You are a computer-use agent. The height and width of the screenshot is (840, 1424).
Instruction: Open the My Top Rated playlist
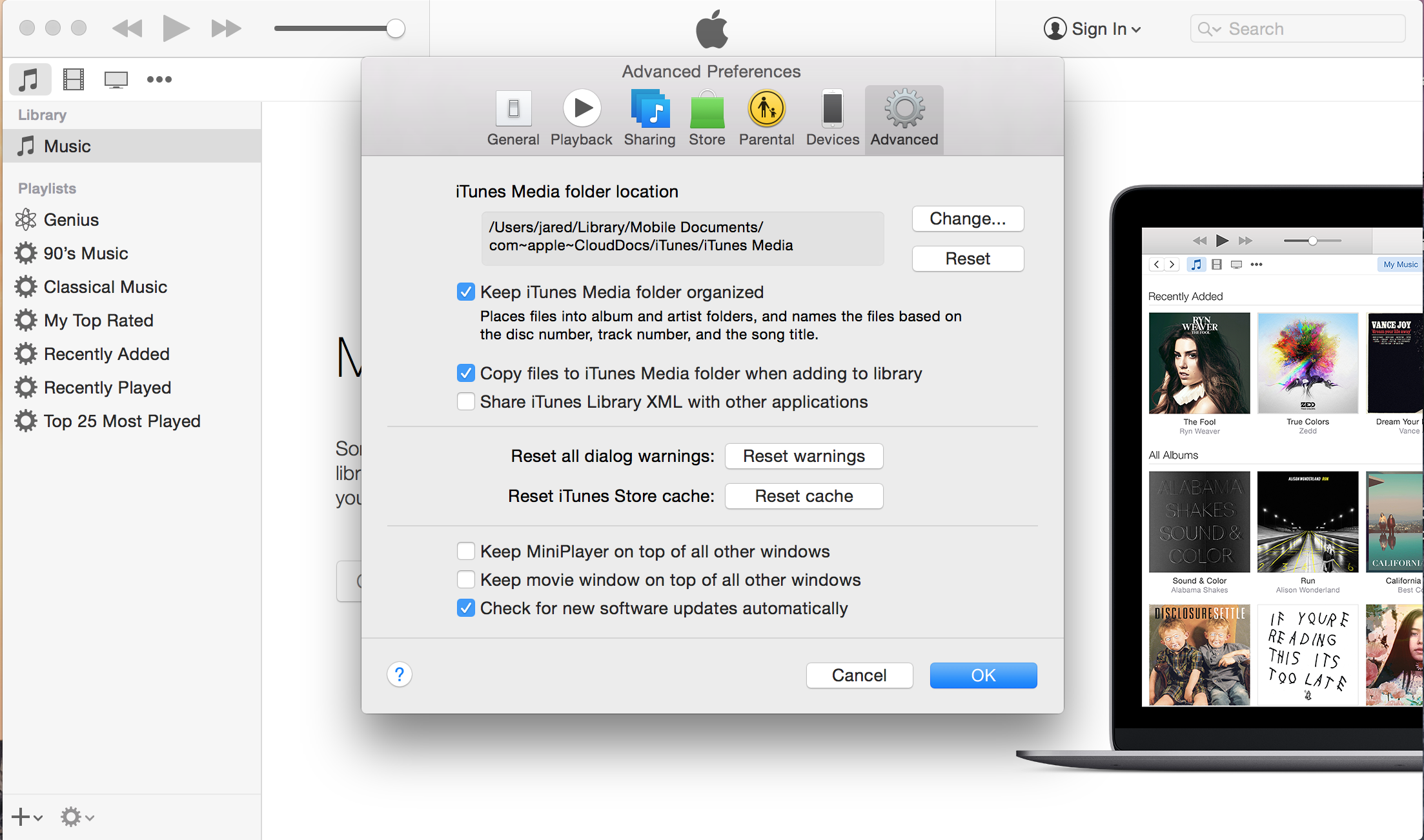click(x=132, y=320)
